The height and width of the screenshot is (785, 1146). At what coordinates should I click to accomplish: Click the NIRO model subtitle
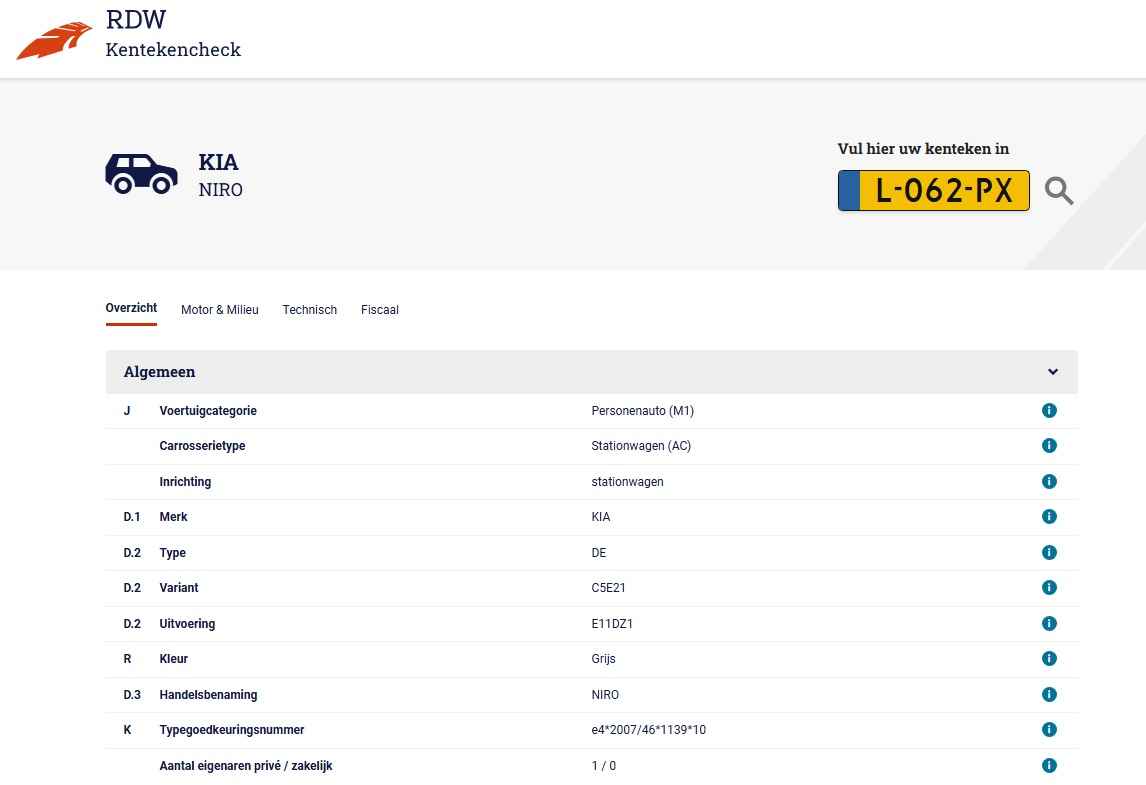[x=220, y=189]
